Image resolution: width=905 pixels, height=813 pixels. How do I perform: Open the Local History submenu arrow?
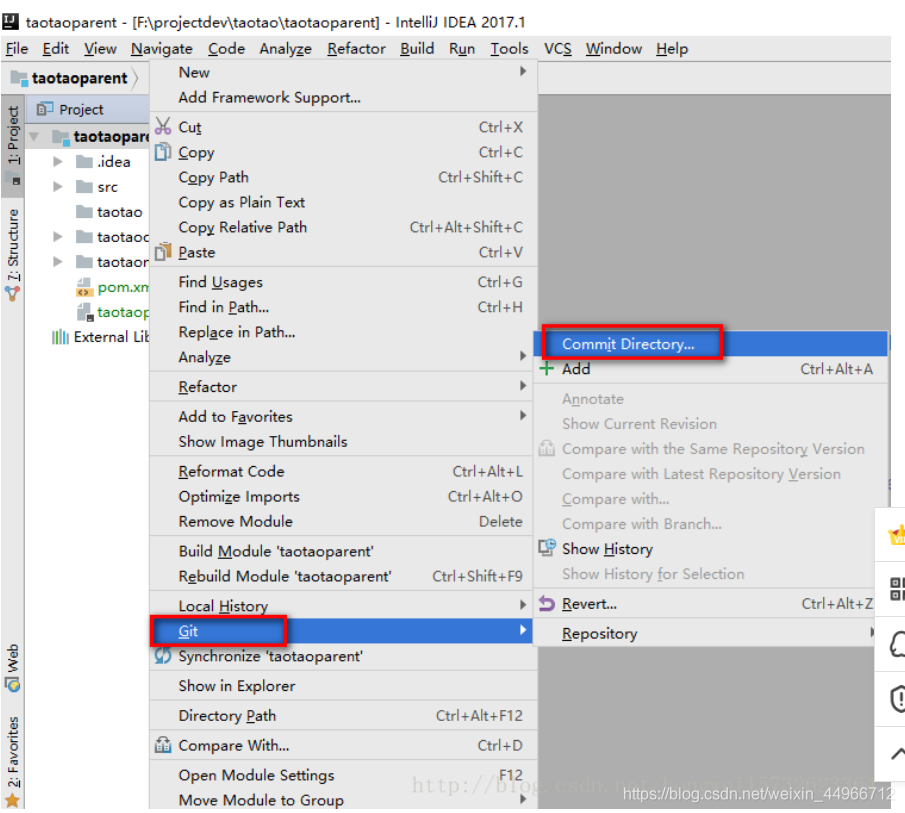[x=522, y=605]
